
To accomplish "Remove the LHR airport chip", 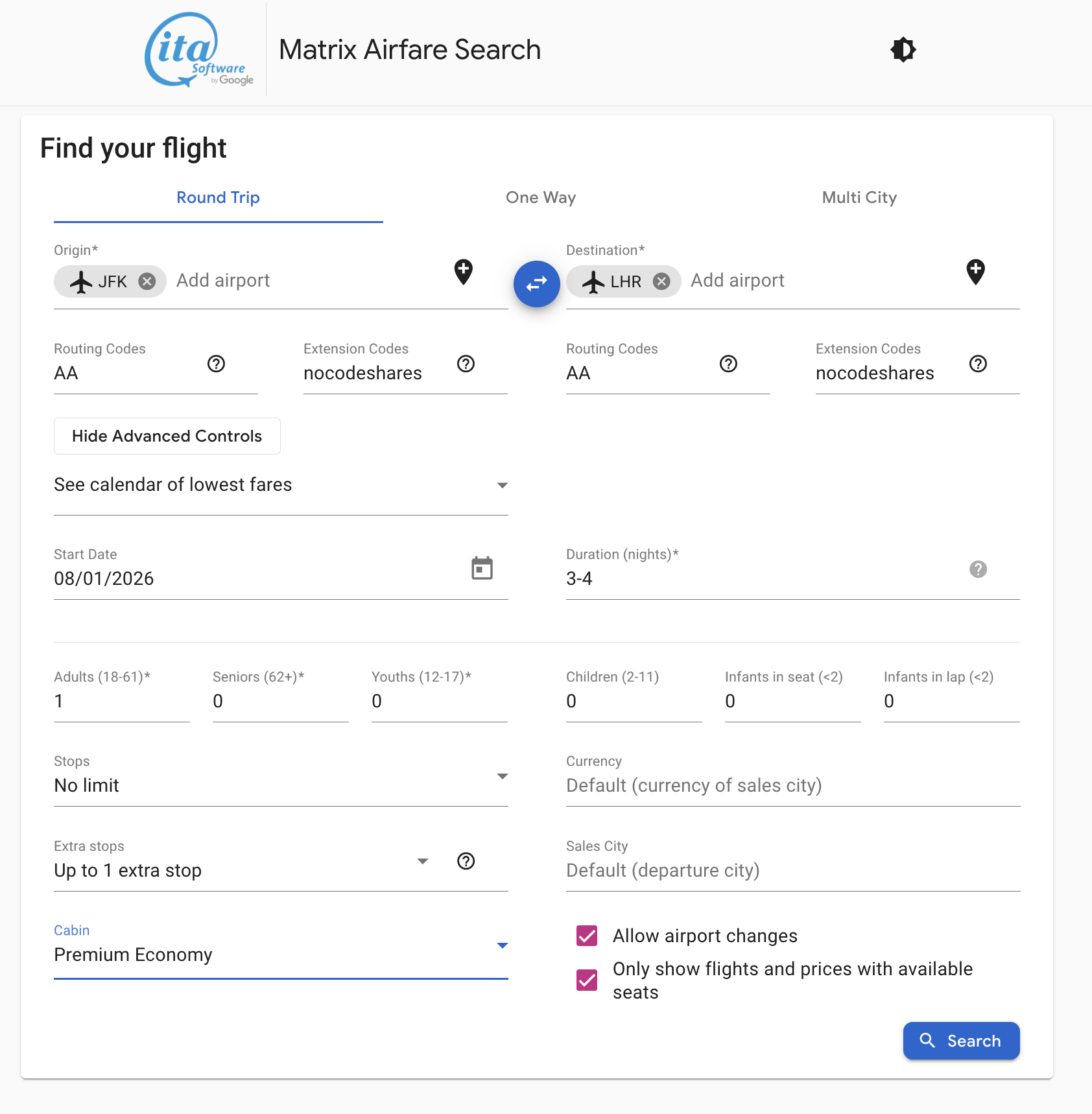I will (661, 281).
